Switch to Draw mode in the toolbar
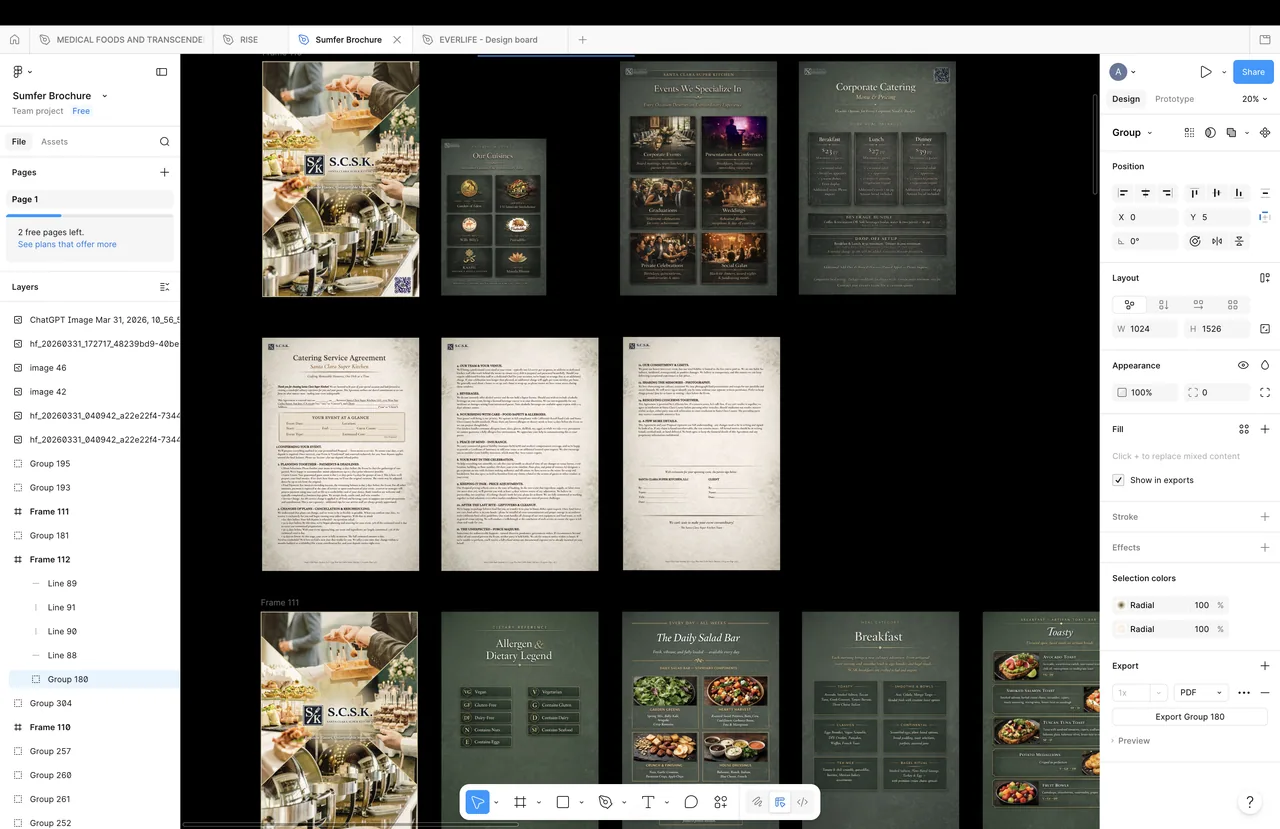The image size is (1280, 829). coord(757,802)
